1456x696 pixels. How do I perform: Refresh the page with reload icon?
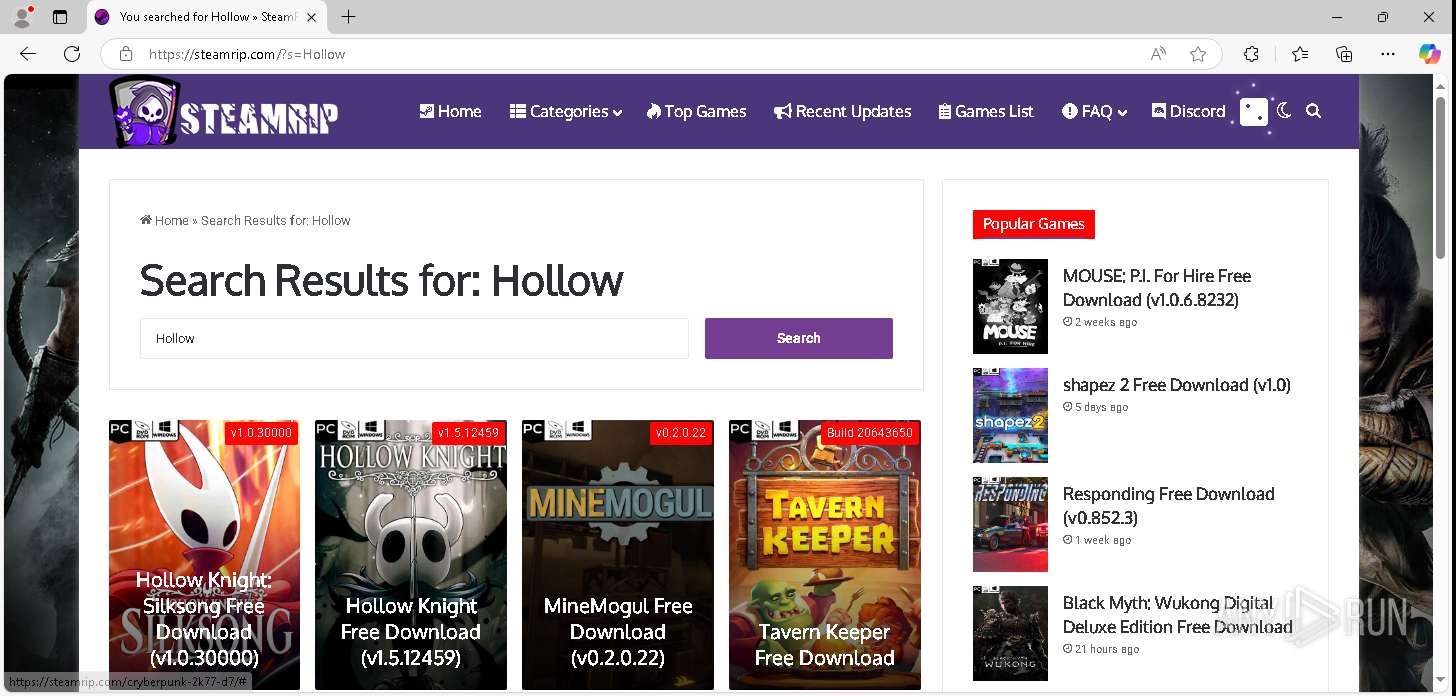point(72,54)
